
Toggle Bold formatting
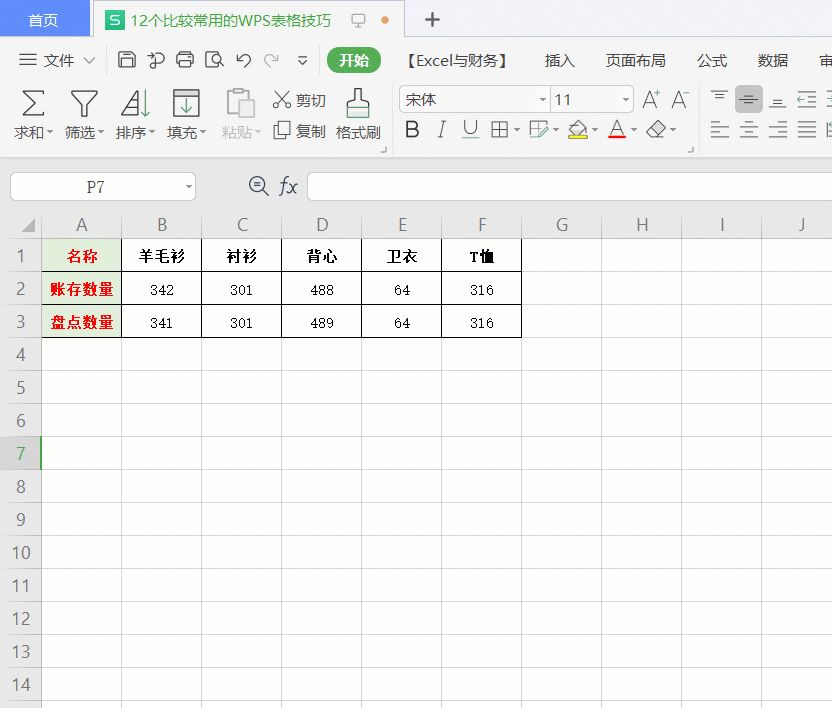point(412,130)
